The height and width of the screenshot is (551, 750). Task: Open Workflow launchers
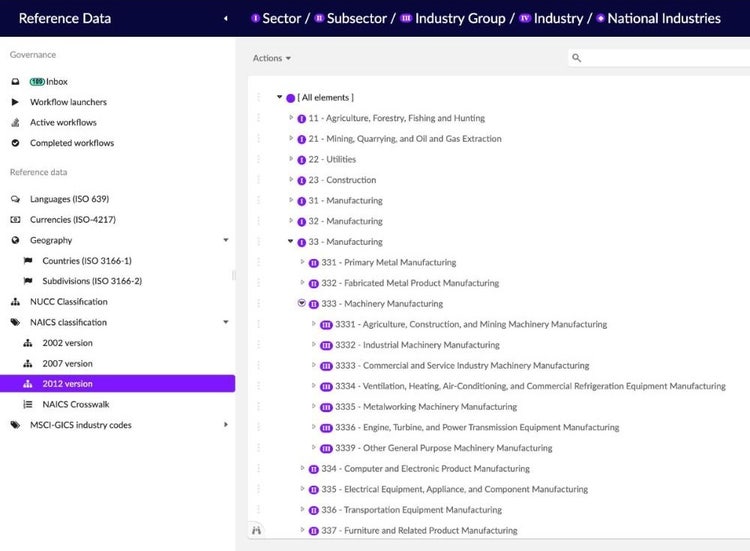(68, 102)
